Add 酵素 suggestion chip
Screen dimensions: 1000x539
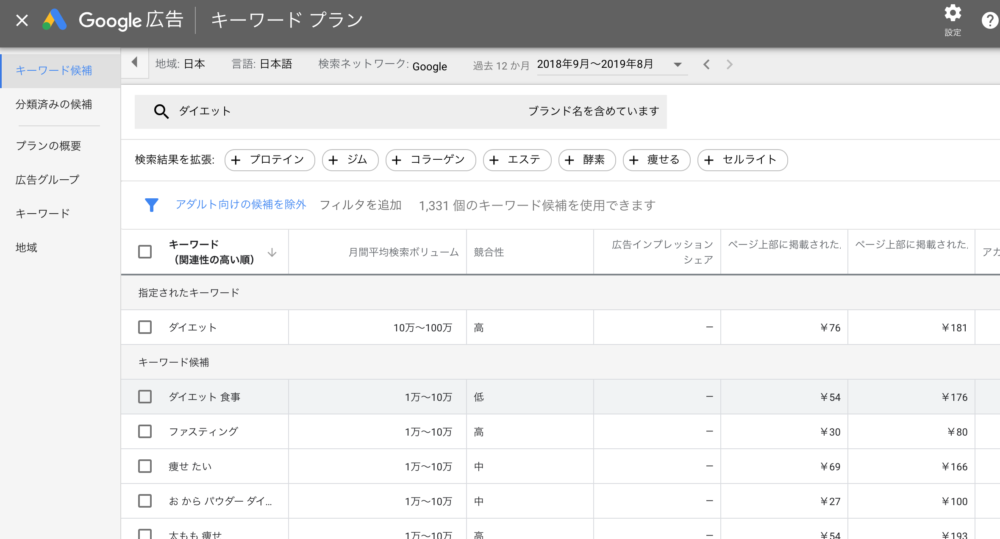tap(587, 159)
